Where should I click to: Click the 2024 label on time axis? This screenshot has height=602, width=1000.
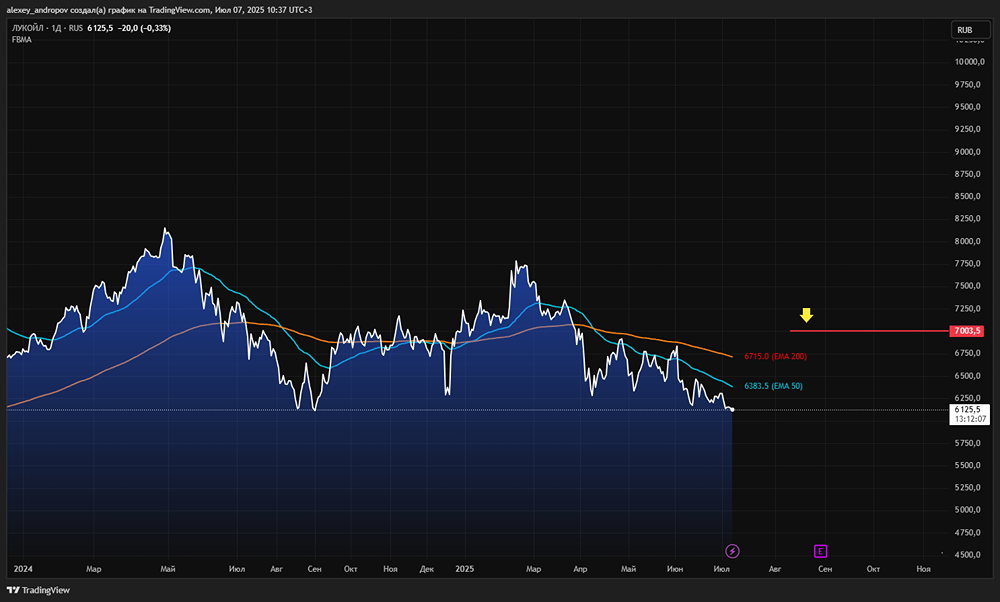23,569
